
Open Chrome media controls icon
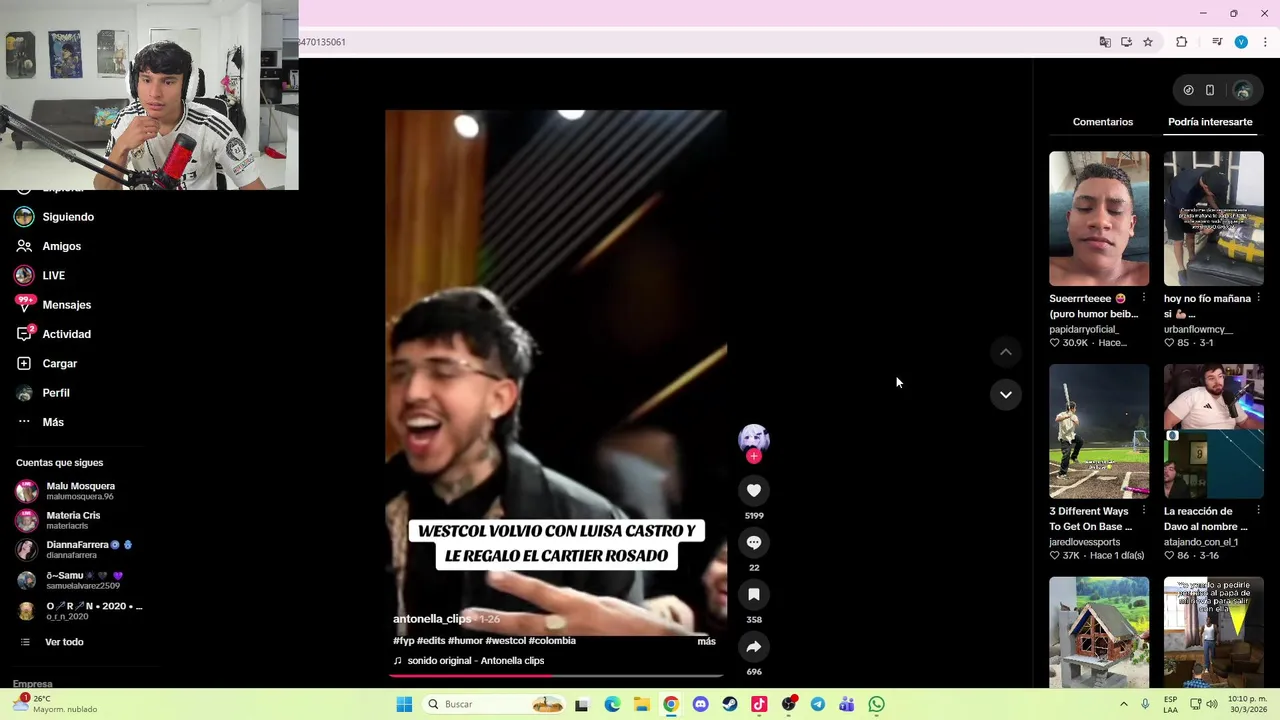1217,42
